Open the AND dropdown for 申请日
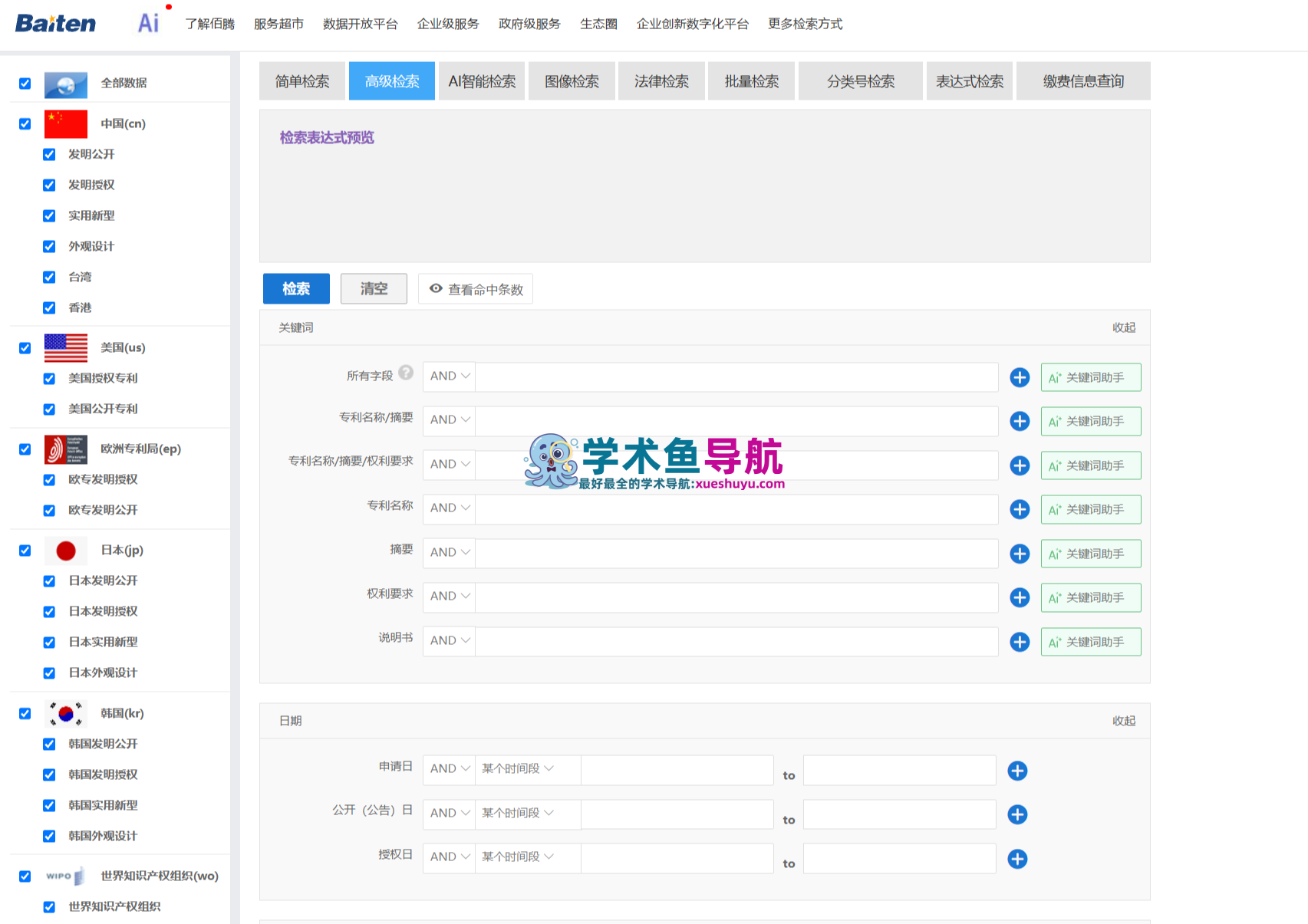 tap(450, 769)
